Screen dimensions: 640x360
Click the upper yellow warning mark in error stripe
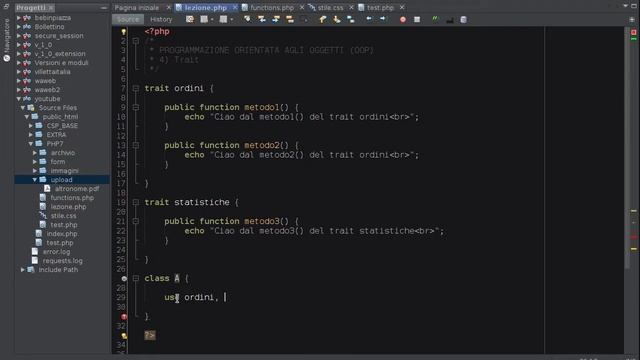point(634,211)
